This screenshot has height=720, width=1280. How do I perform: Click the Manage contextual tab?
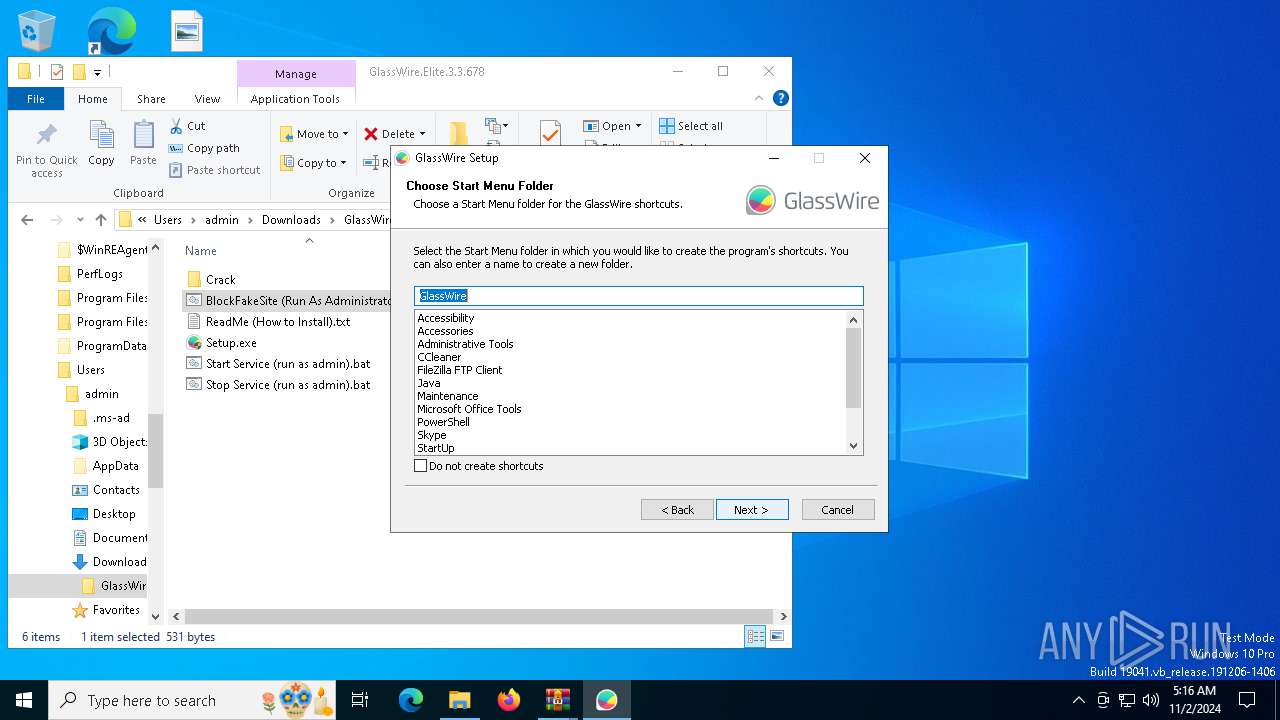[296, 74]
